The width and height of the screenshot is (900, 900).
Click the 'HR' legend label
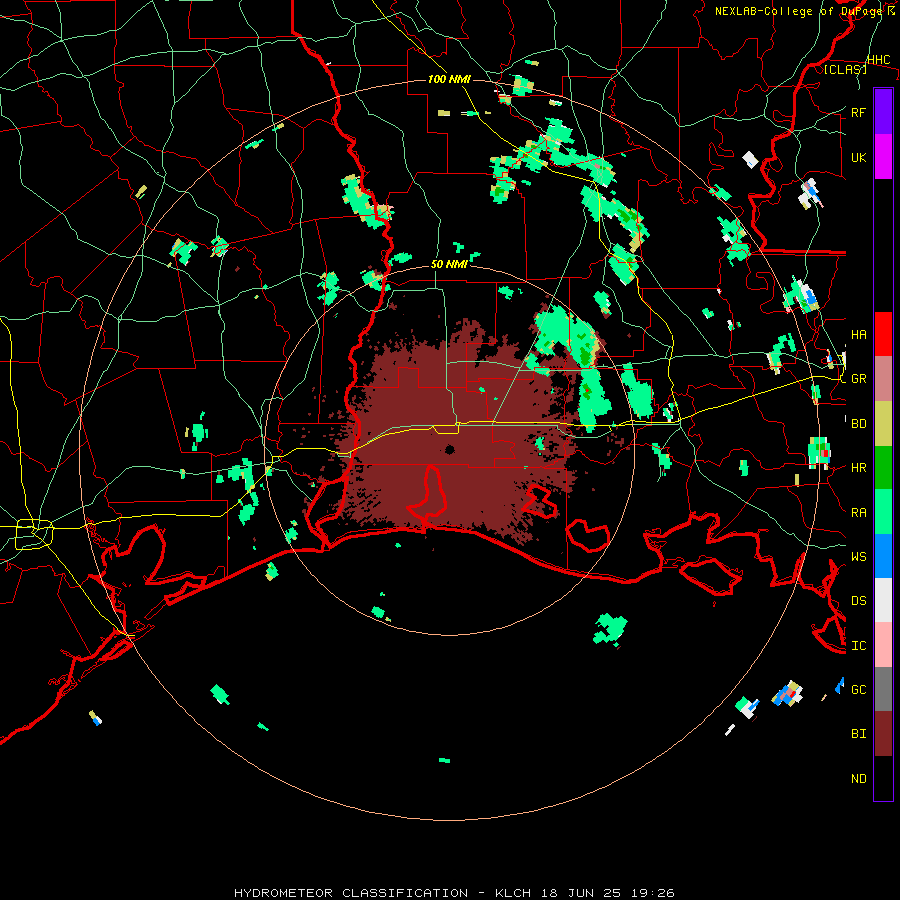[x=859, y=468]
